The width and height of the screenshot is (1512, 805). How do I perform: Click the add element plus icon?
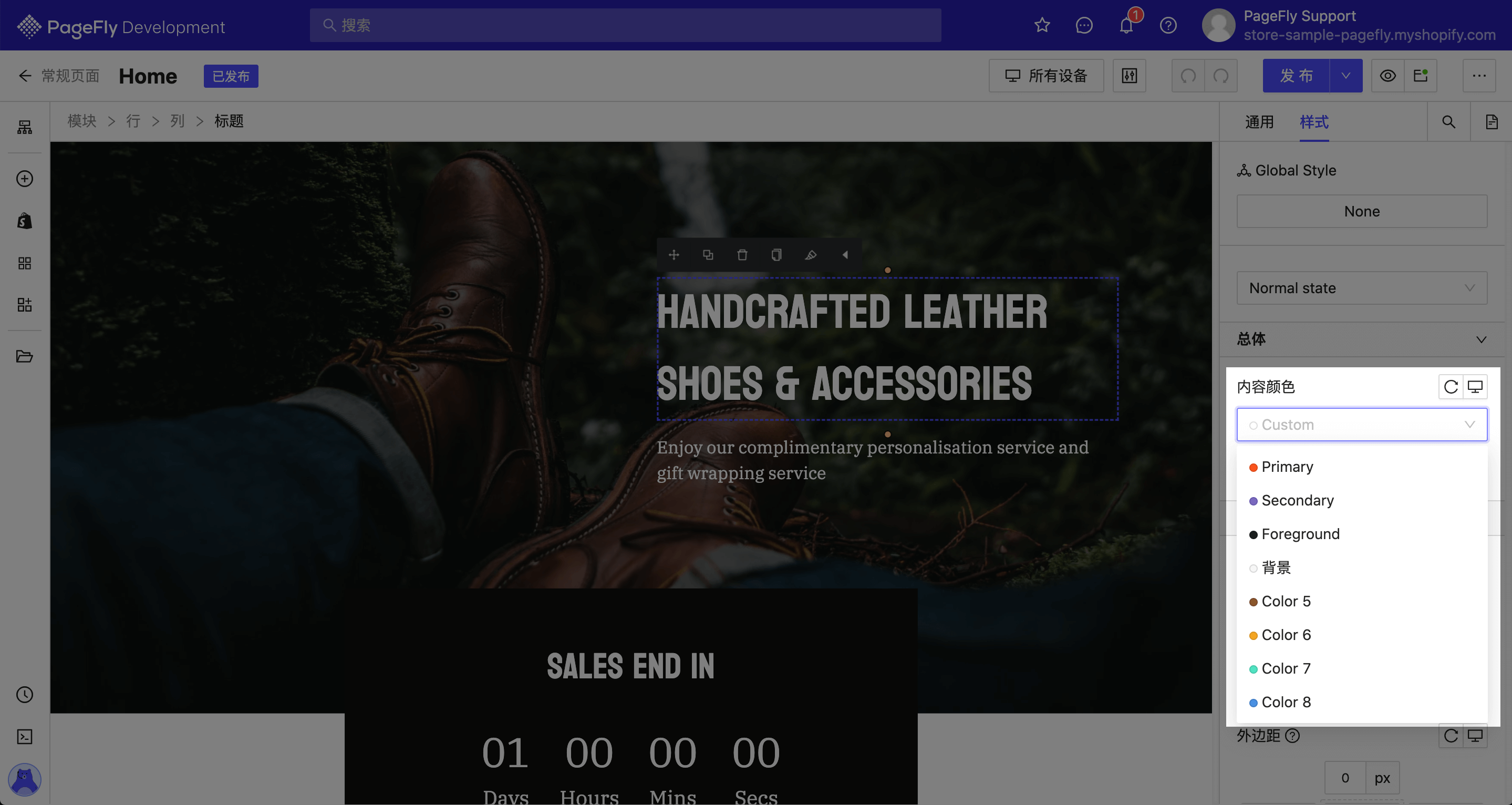(25, 179)
